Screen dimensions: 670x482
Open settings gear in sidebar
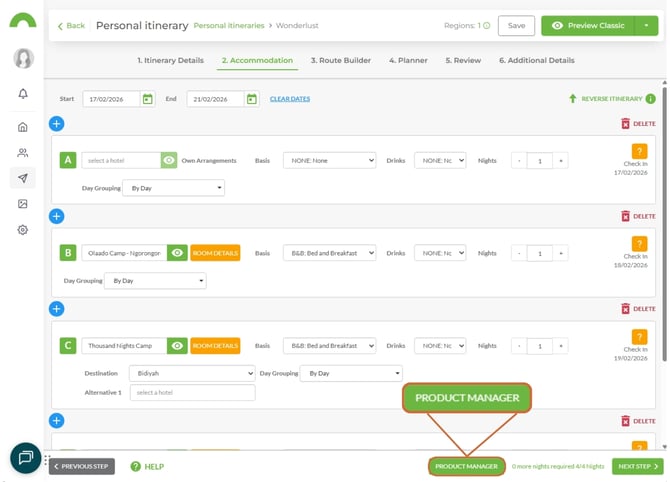(x=23, y=229)
